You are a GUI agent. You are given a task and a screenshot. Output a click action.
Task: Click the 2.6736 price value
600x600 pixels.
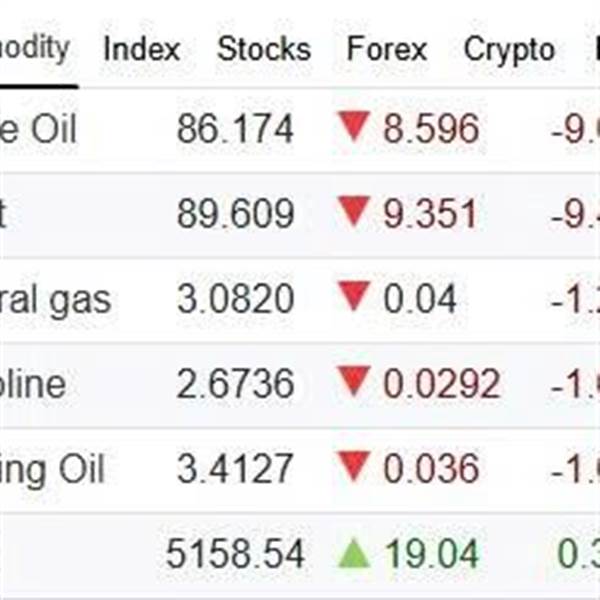tap(235, 383)
